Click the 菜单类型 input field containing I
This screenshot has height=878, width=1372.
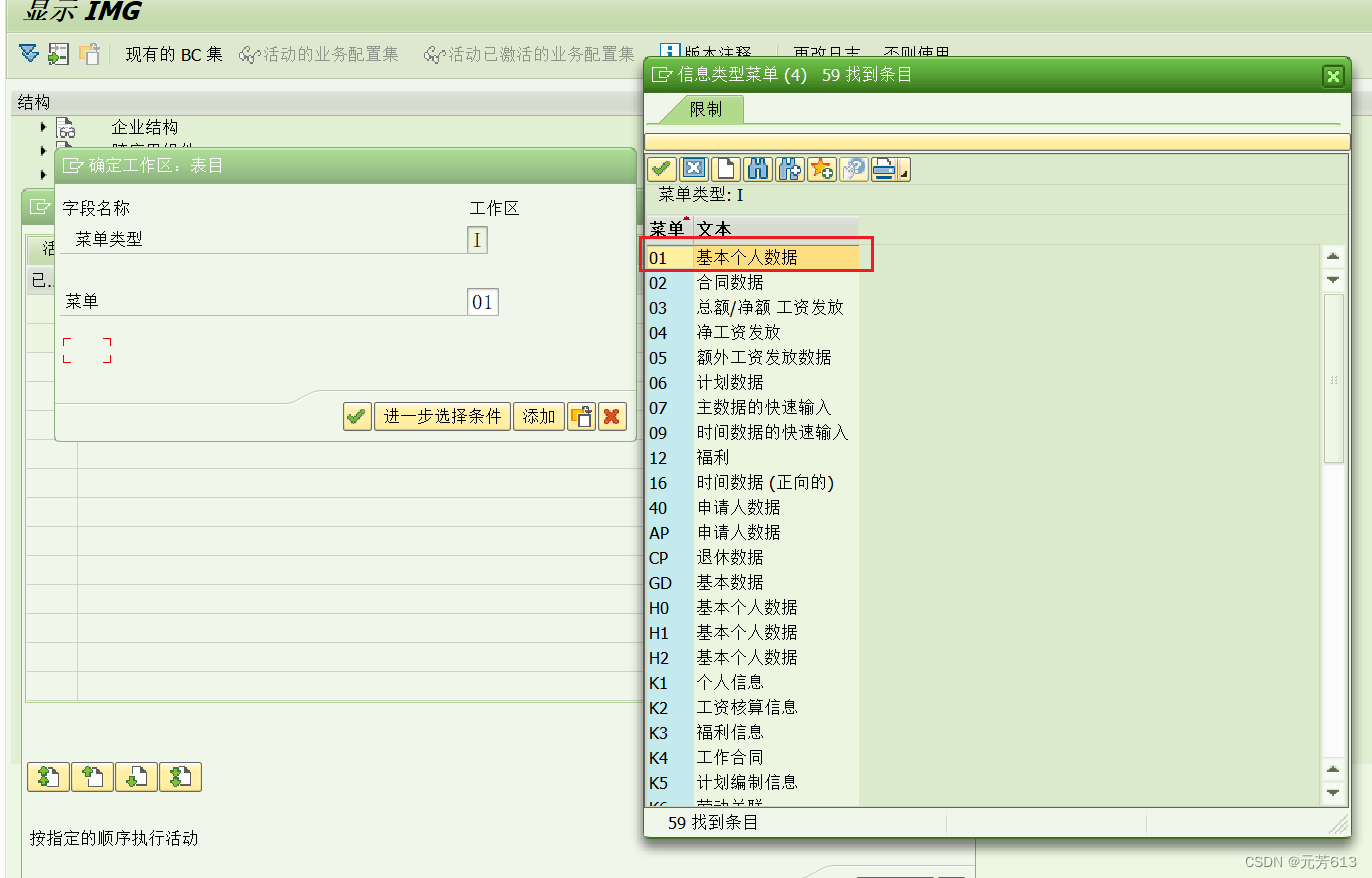478,240
